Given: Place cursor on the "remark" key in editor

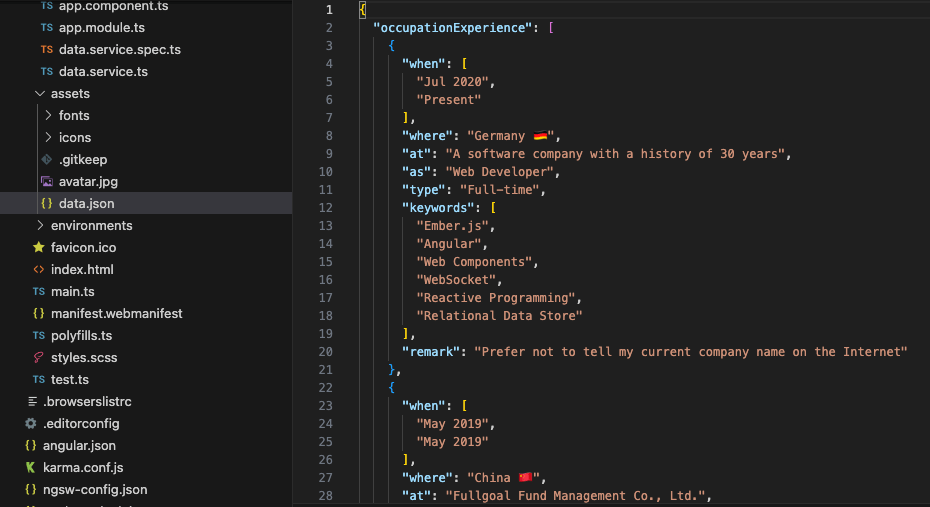Looking at the screenshot, I should pos(432,352).
